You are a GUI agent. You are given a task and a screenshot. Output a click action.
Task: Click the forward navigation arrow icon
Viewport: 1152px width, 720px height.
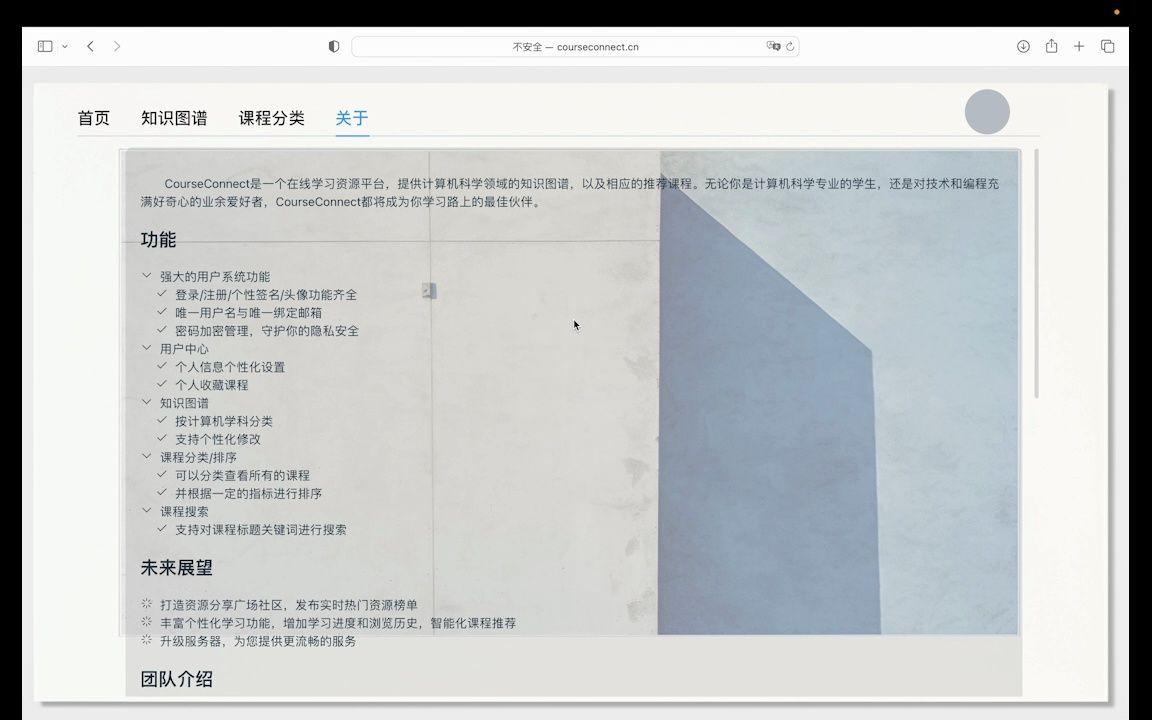pyautogui.click(x=118, y=46)
